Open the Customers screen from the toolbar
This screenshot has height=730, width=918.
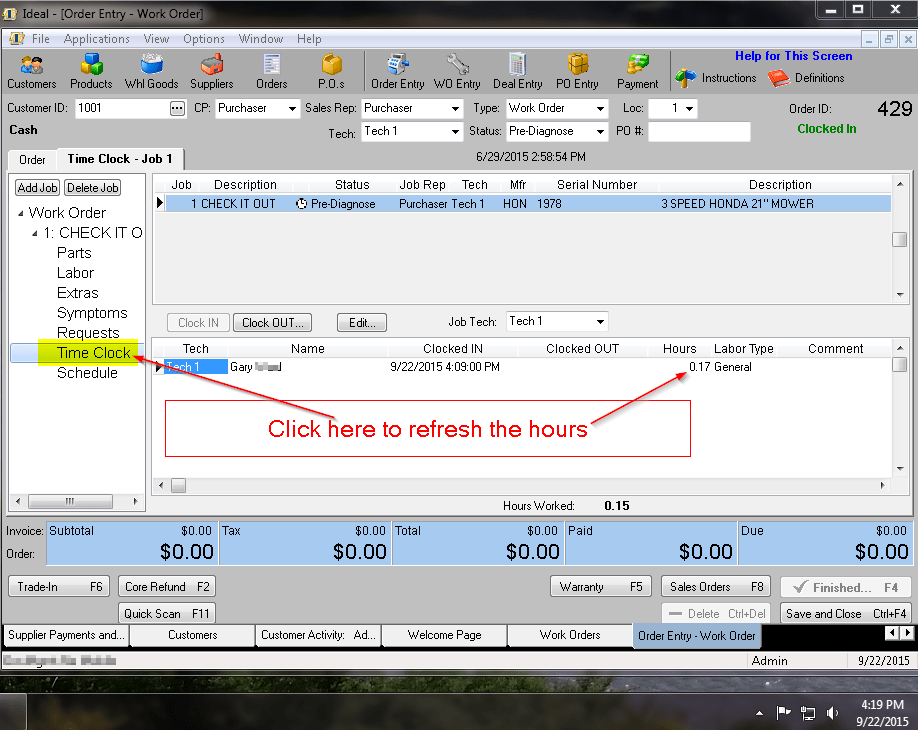point(31,70)
